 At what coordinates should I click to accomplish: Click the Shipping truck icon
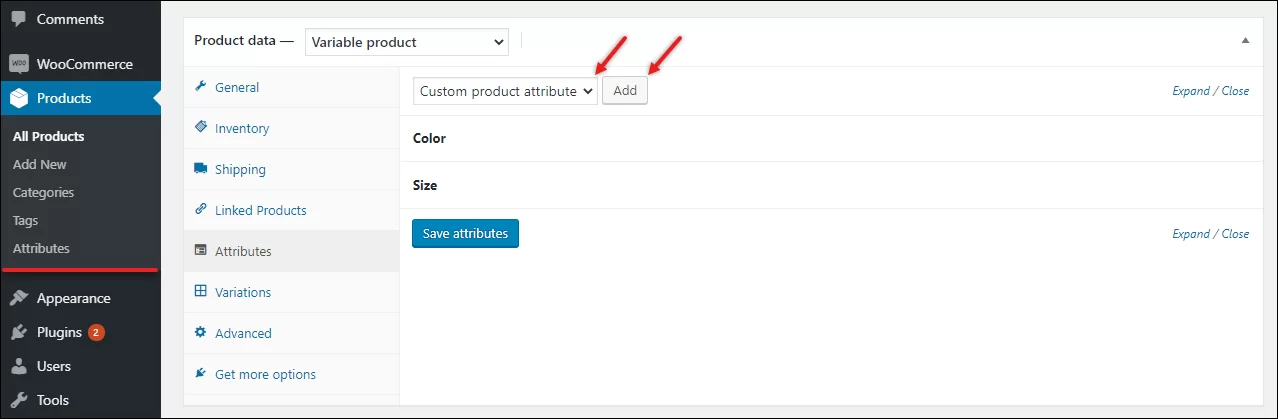(x=200, y=169)
